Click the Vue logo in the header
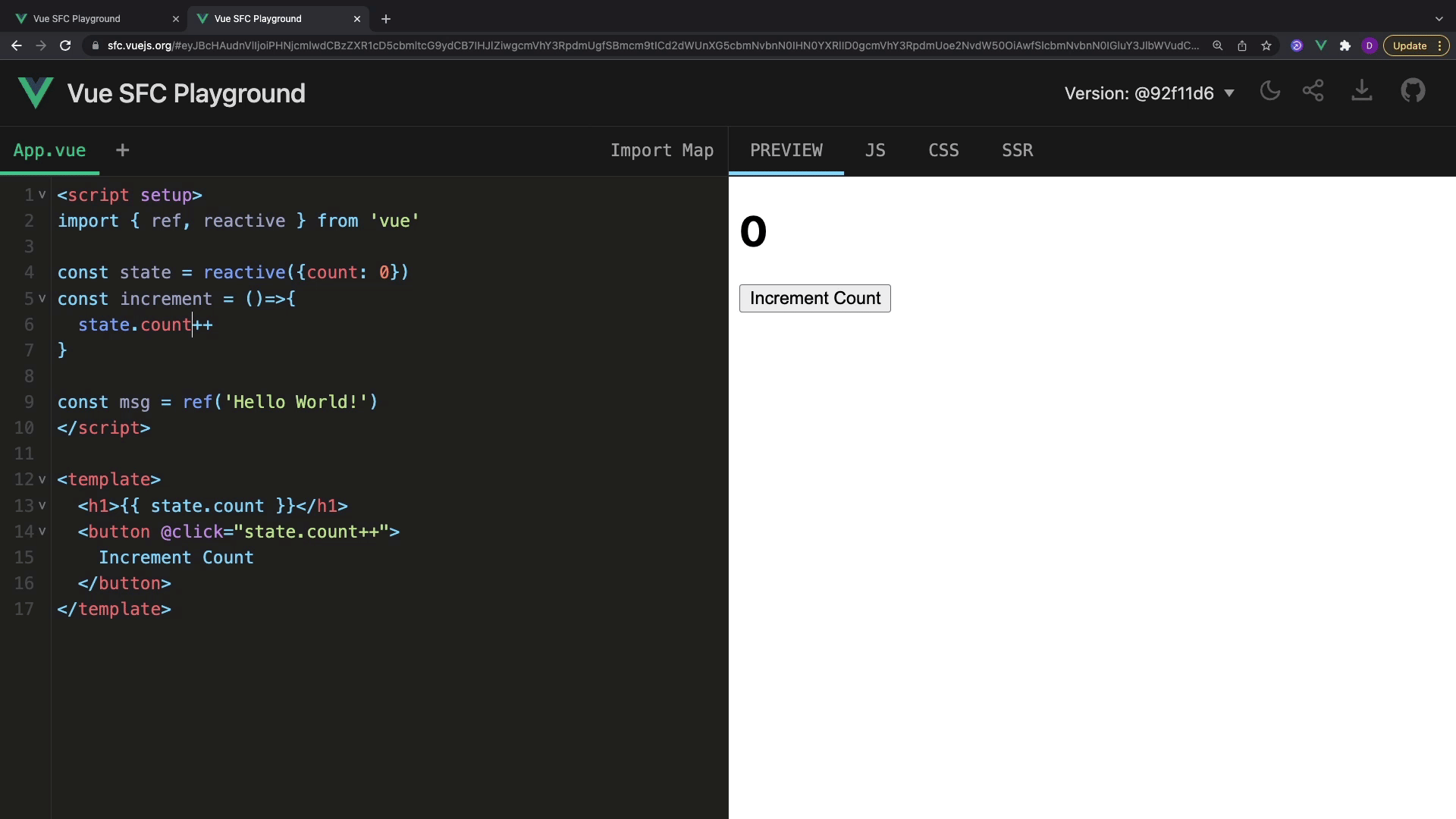The width and height of the screenshot is (1456, 819). [x=36, y=93]
